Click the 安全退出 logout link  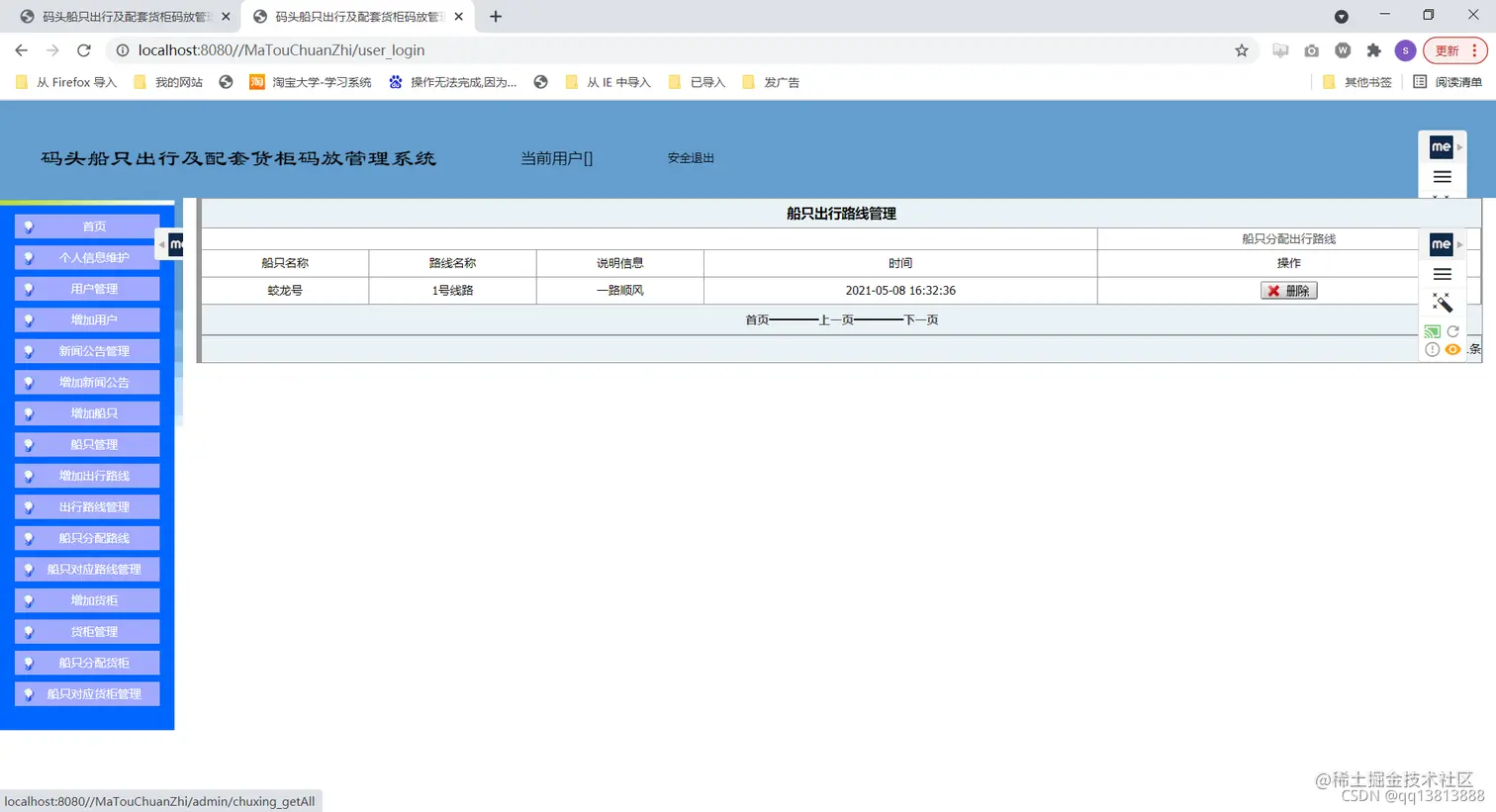691,157
